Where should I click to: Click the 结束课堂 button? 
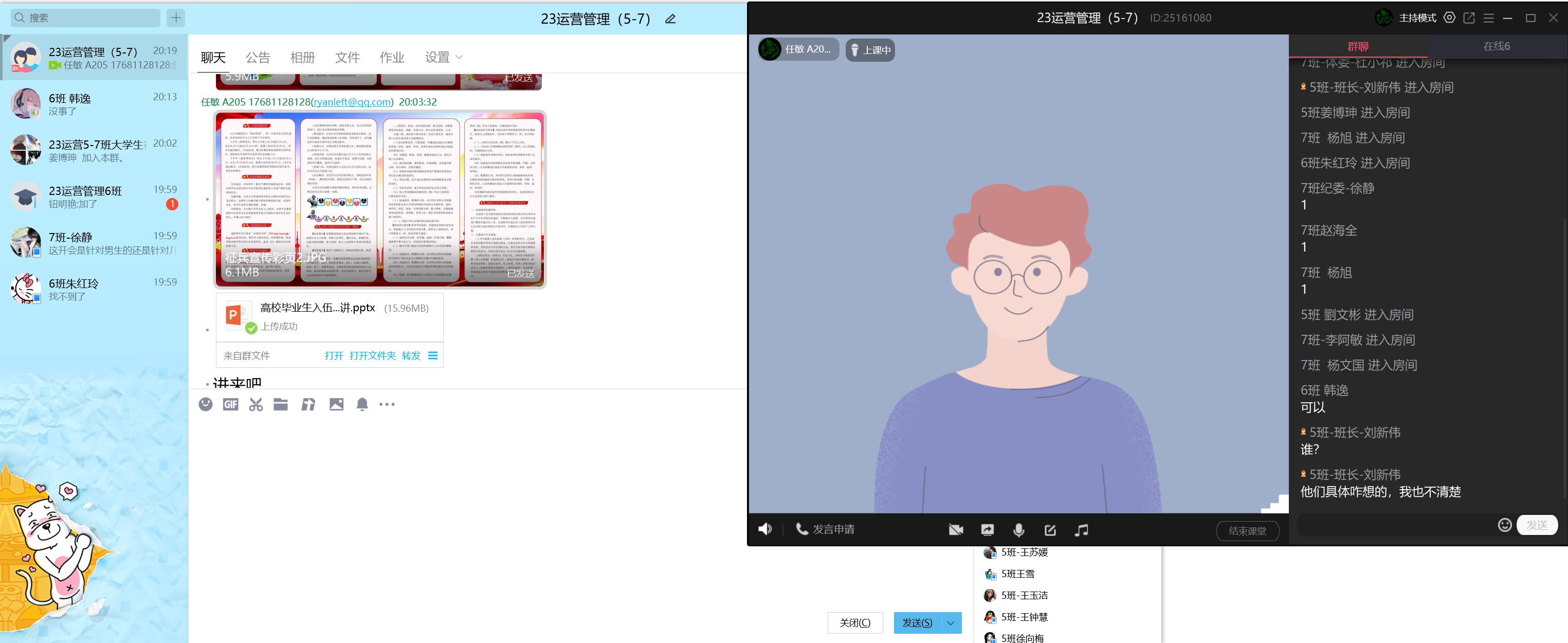[x=1247, y=531]
